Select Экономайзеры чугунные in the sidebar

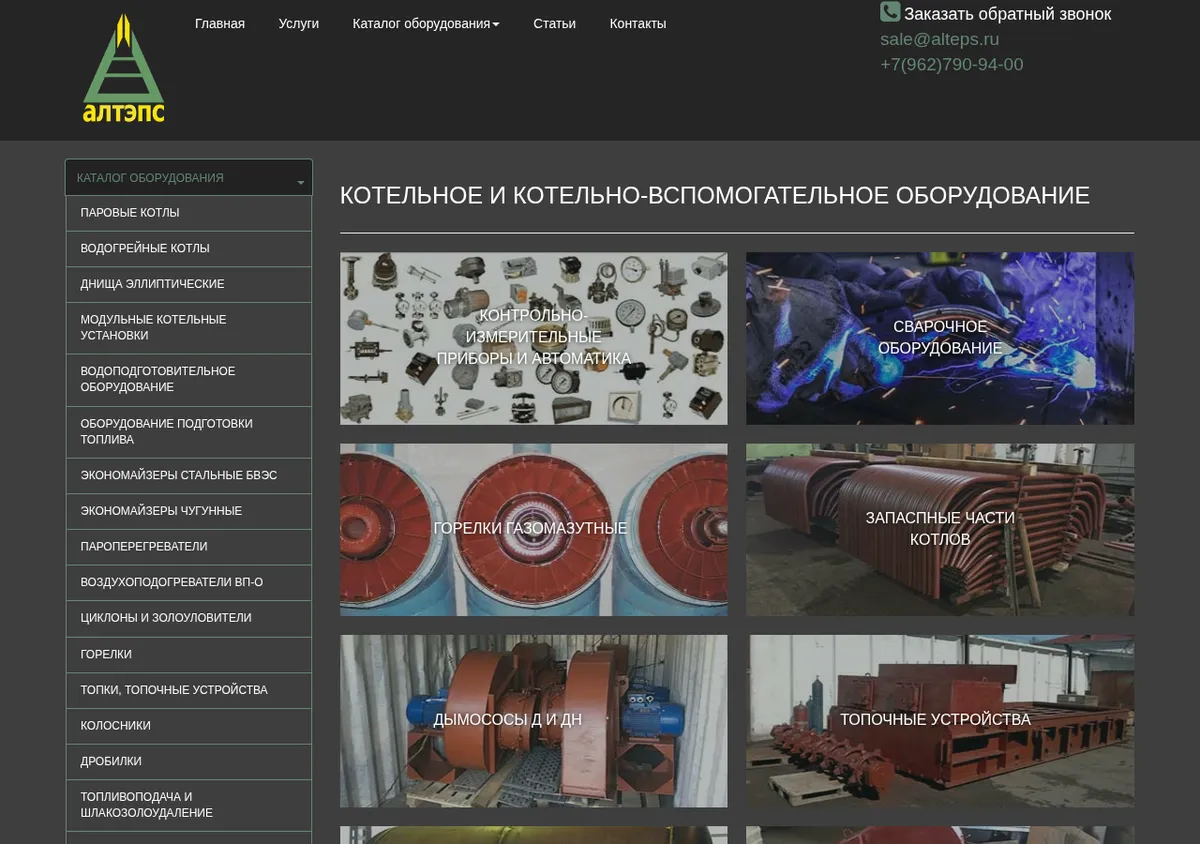189,511
